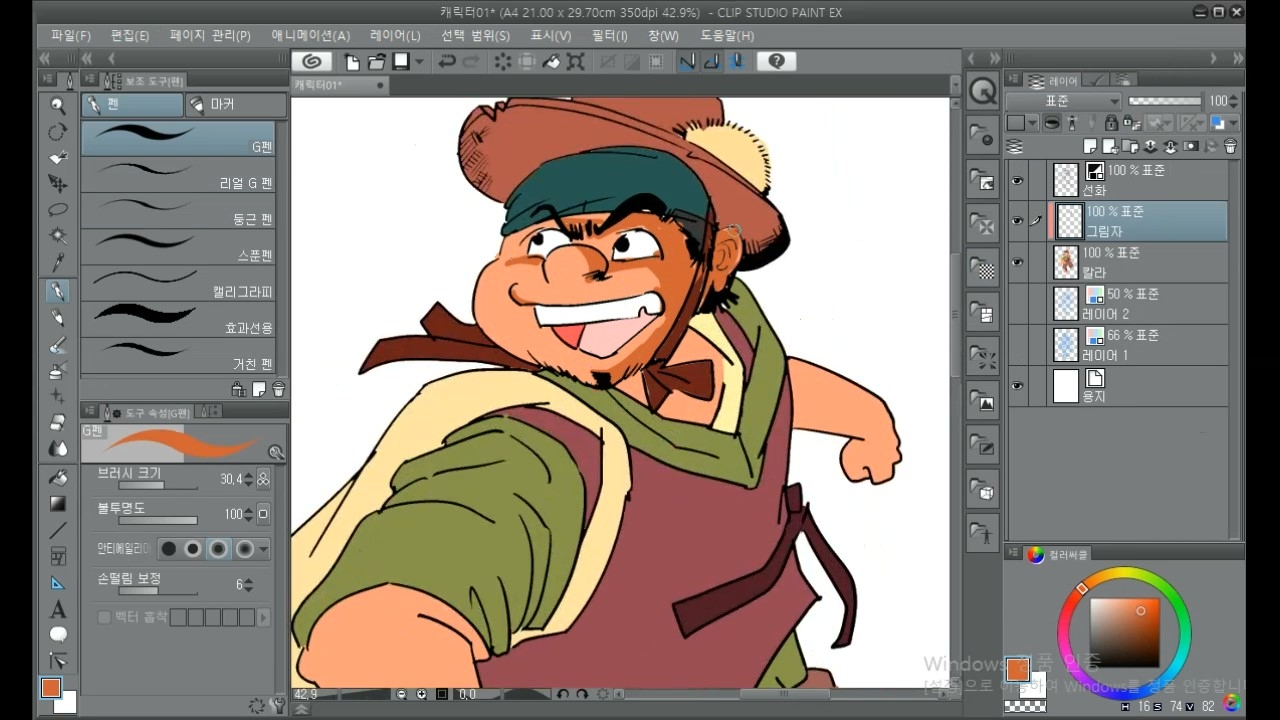Choose the 둥근 펜 brush

(x=178, y=210)
